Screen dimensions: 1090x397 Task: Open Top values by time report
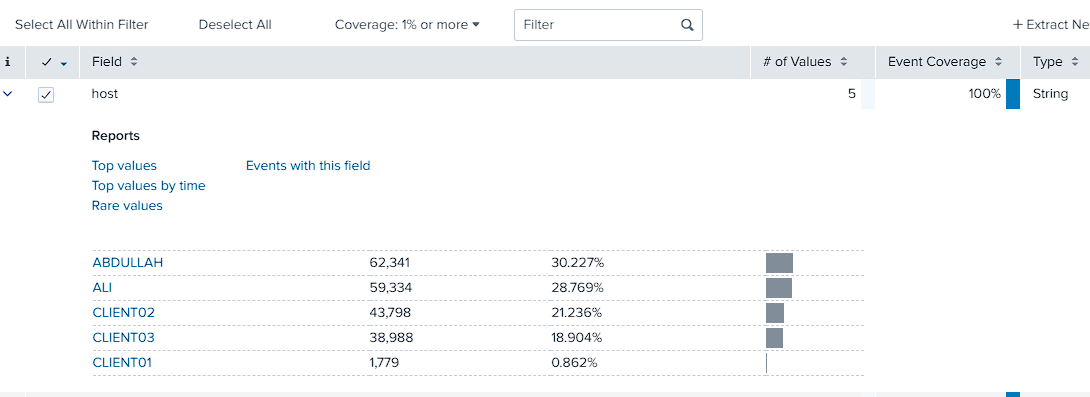[149, 186]
